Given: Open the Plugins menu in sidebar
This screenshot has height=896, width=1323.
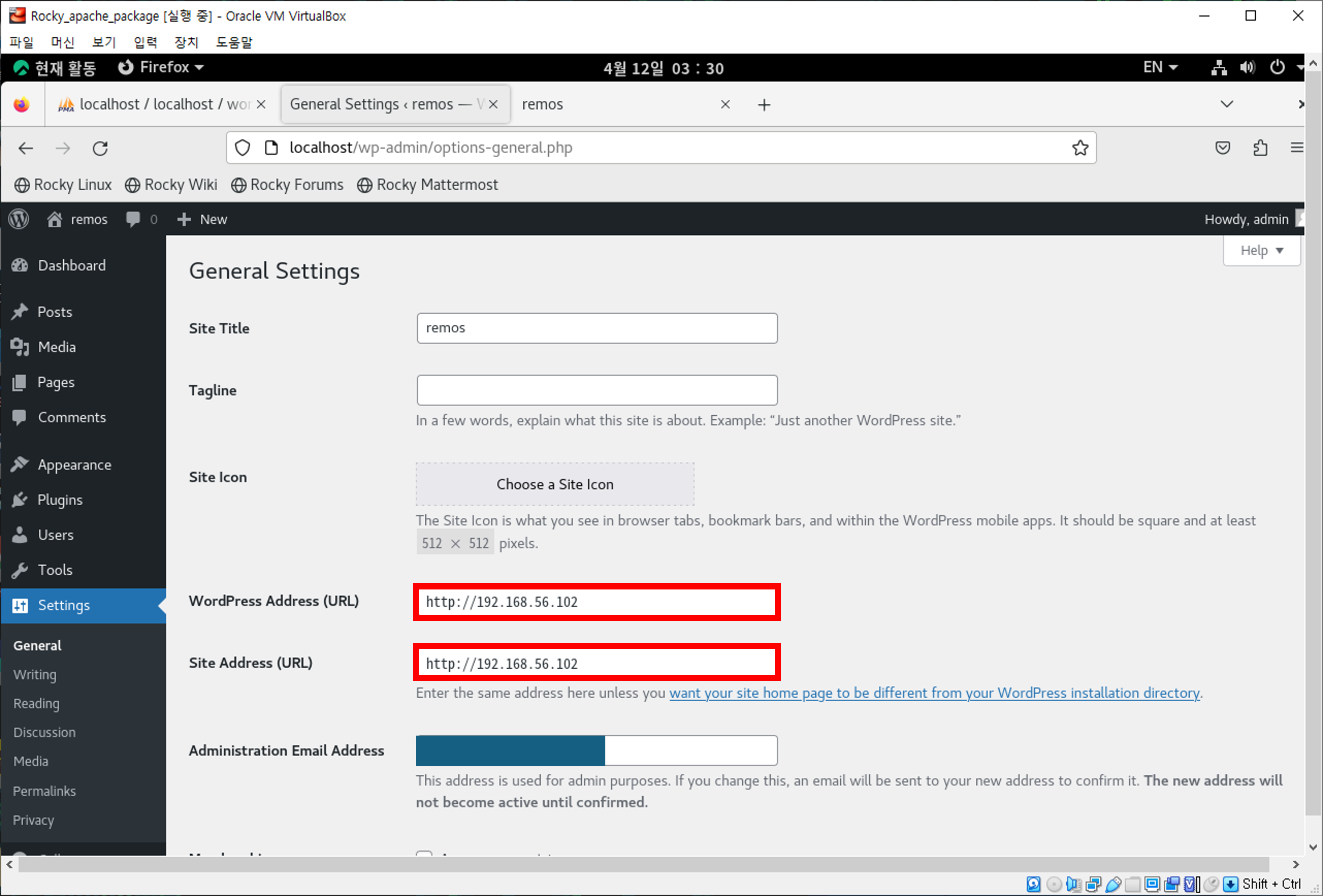Looking at the screenshot, I should [60, 500].
